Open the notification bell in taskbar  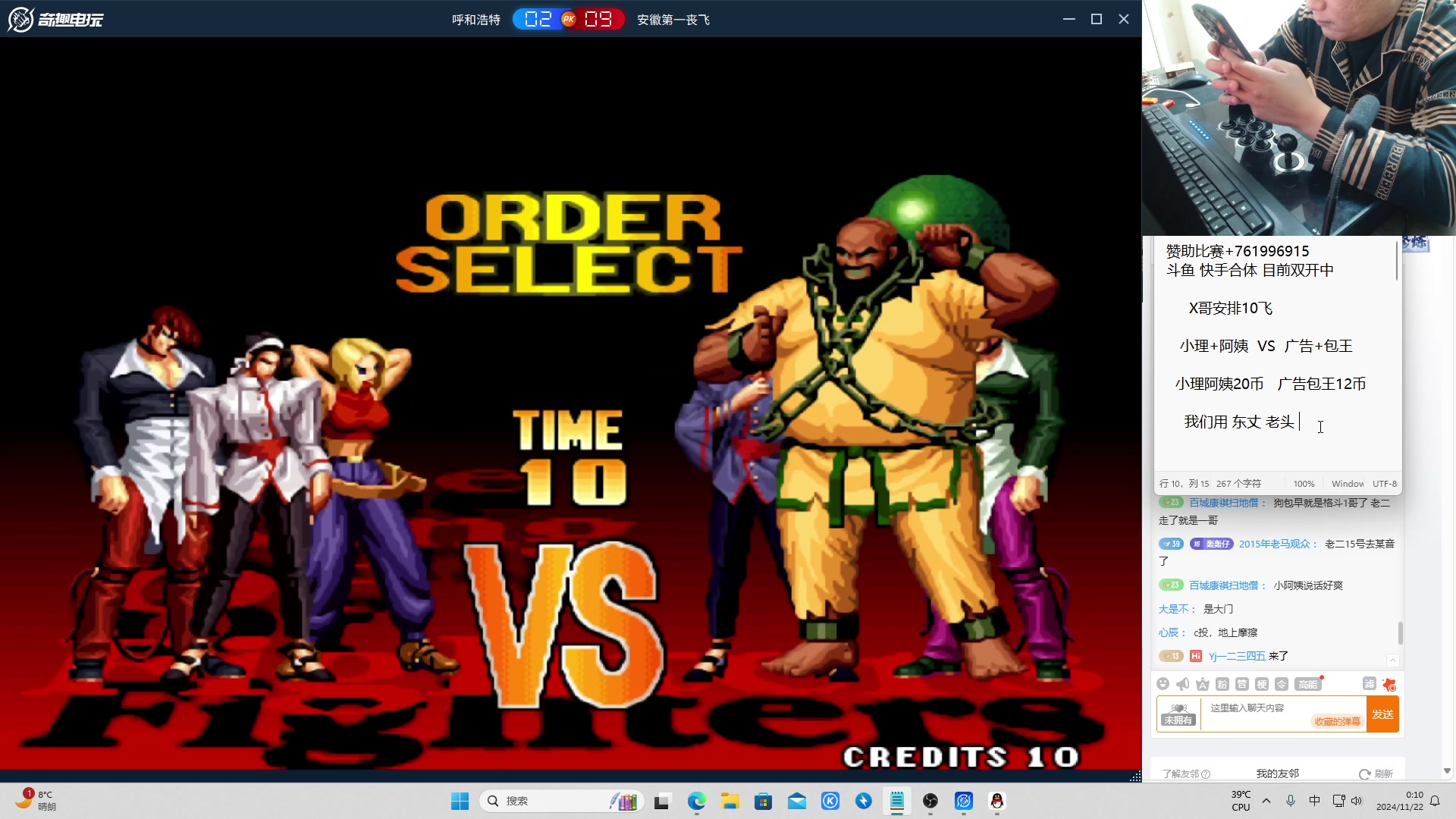click(1435, 801)
